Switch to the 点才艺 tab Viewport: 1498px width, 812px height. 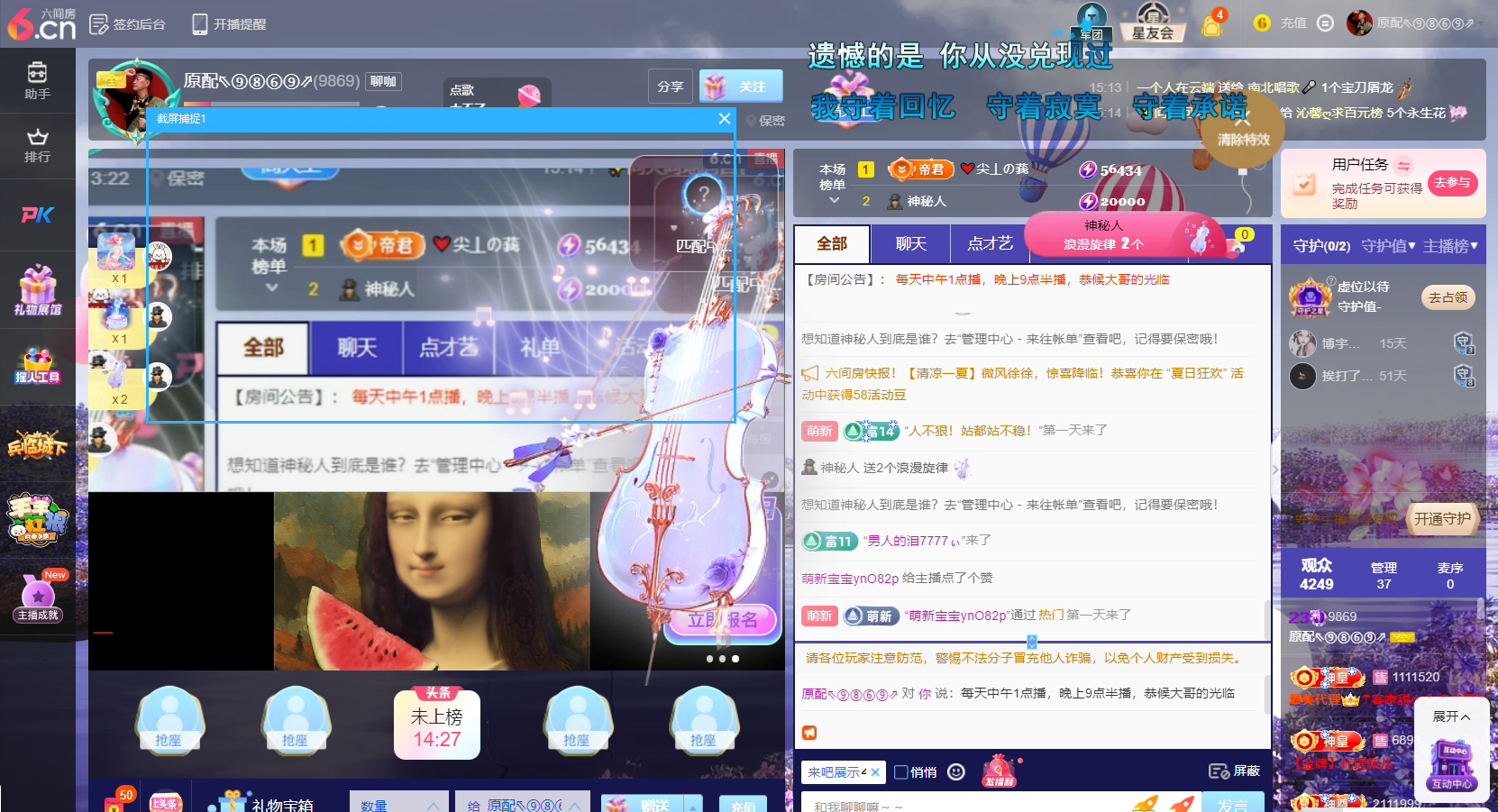coord(990,243)
